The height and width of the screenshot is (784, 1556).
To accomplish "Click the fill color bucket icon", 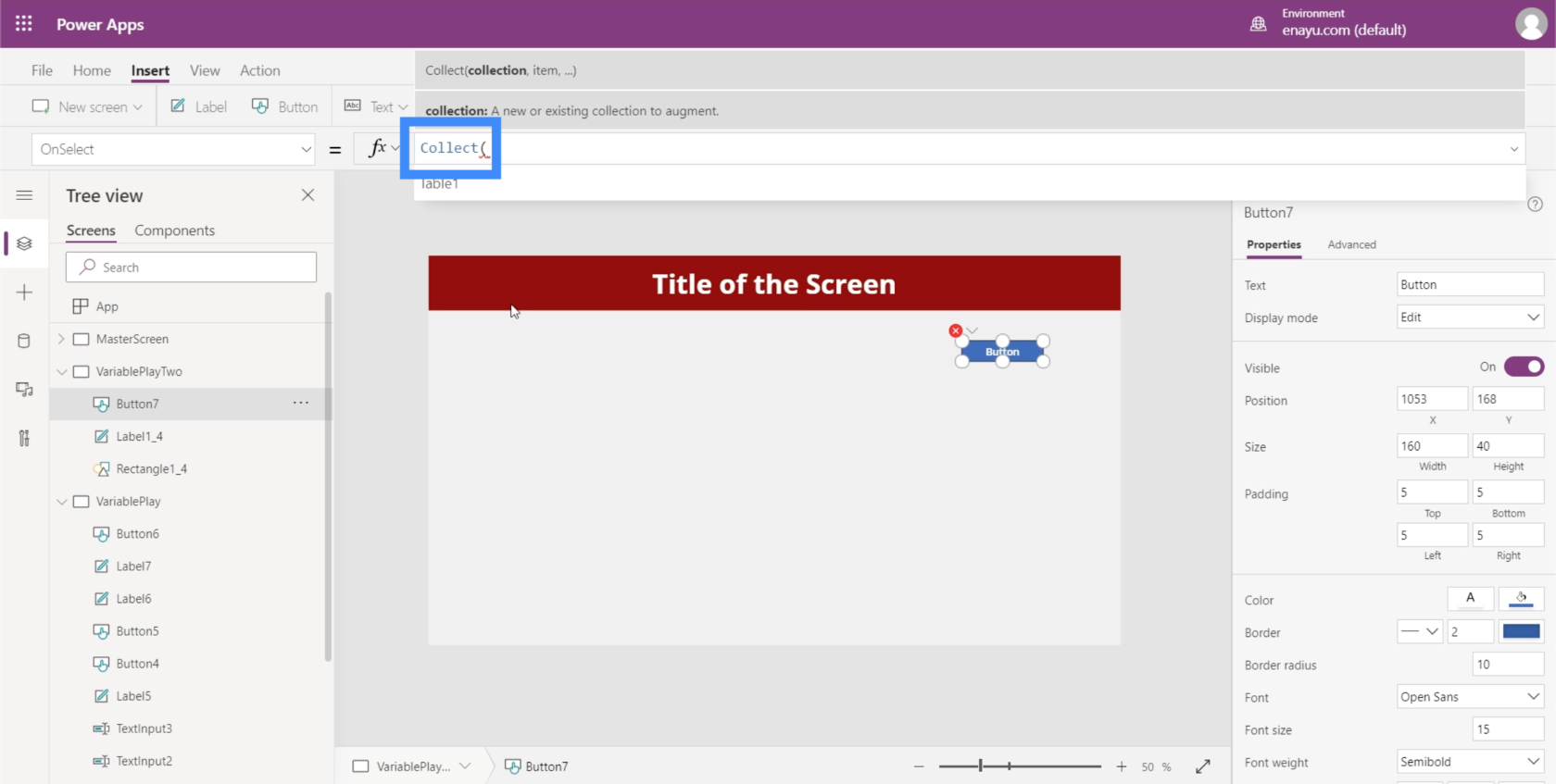I will (x=1521, y=599).
